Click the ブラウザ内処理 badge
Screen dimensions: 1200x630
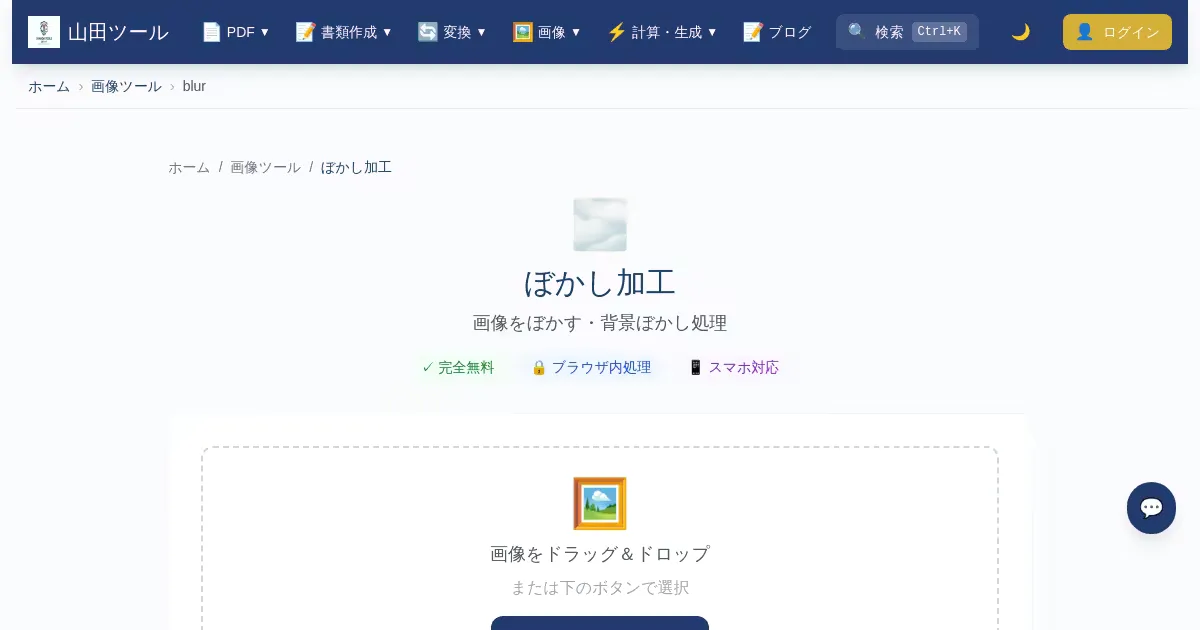click(x=591, y=367)
